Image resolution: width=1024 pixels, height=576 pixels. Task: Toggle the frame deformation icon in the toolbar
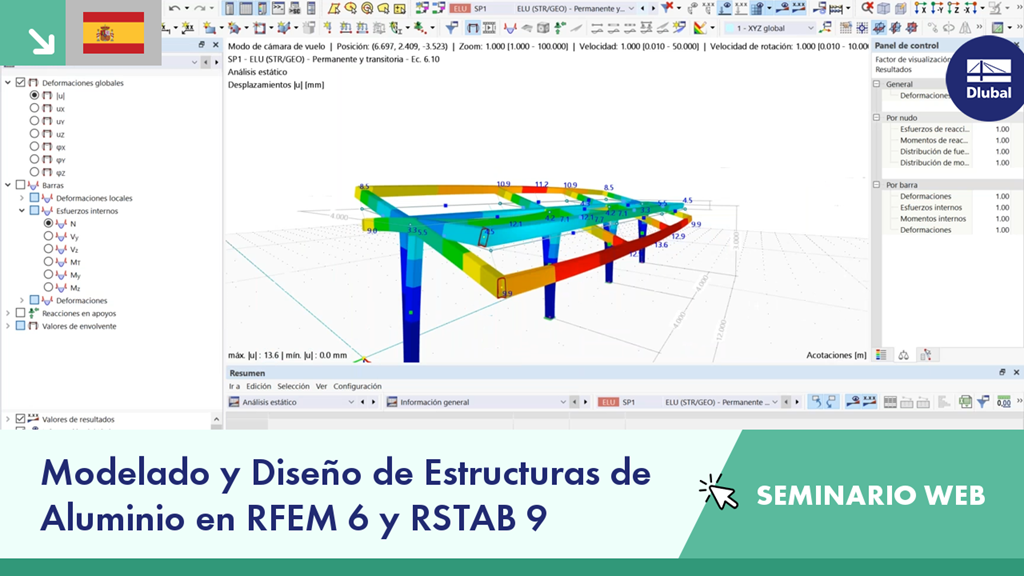(x=473, y=28)
